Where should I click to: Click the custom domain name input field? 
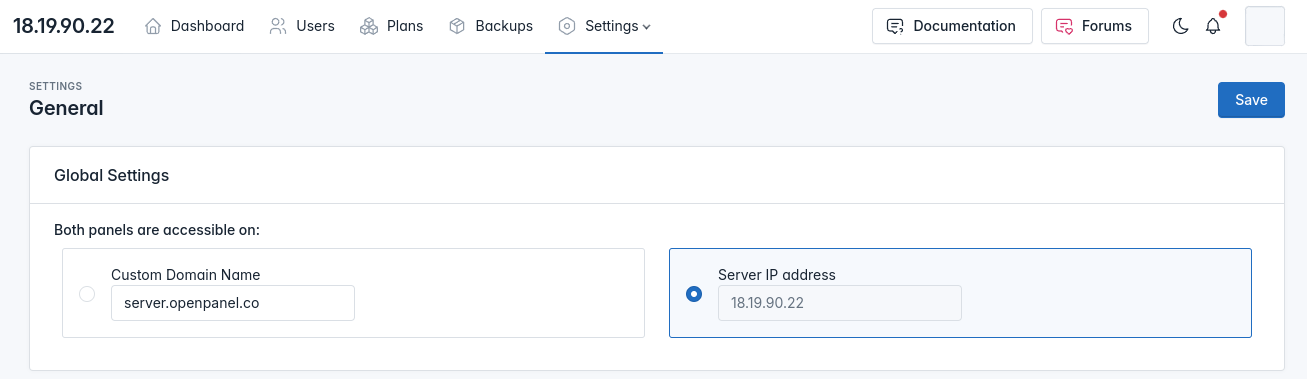click(233, 303)
